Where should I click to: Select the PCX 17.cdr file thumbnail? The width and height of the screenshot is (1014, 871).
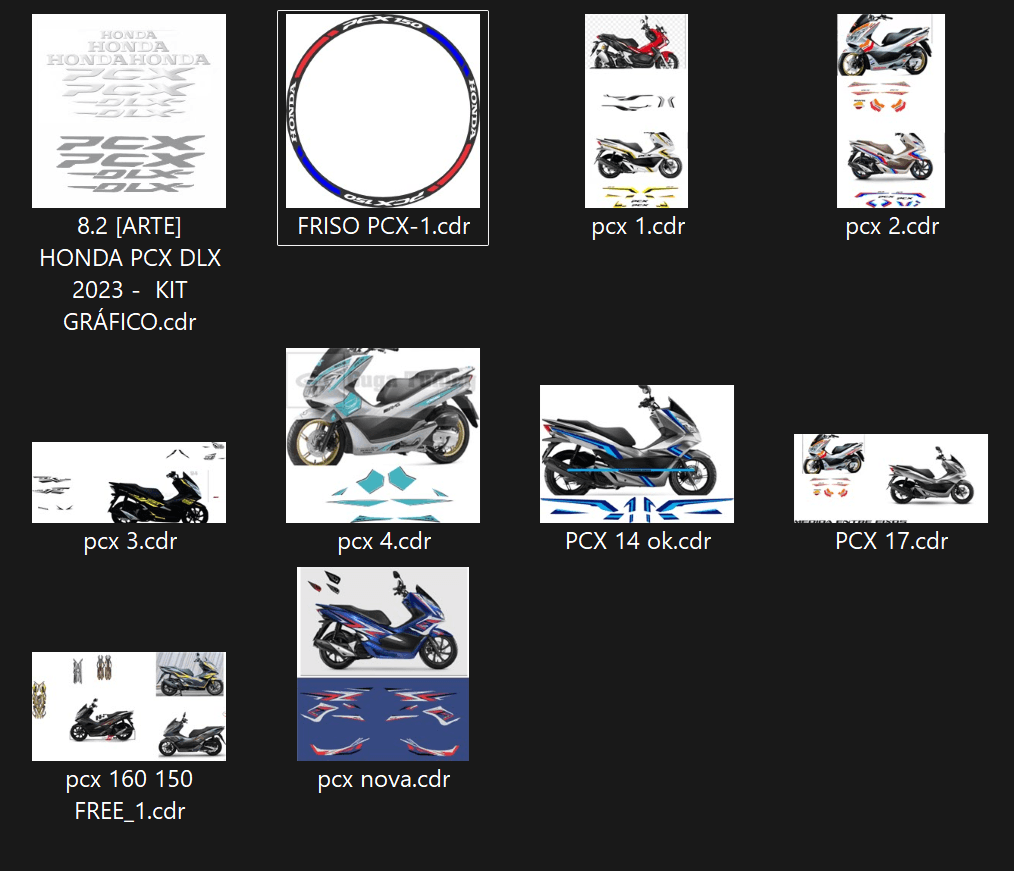(890, 478)
